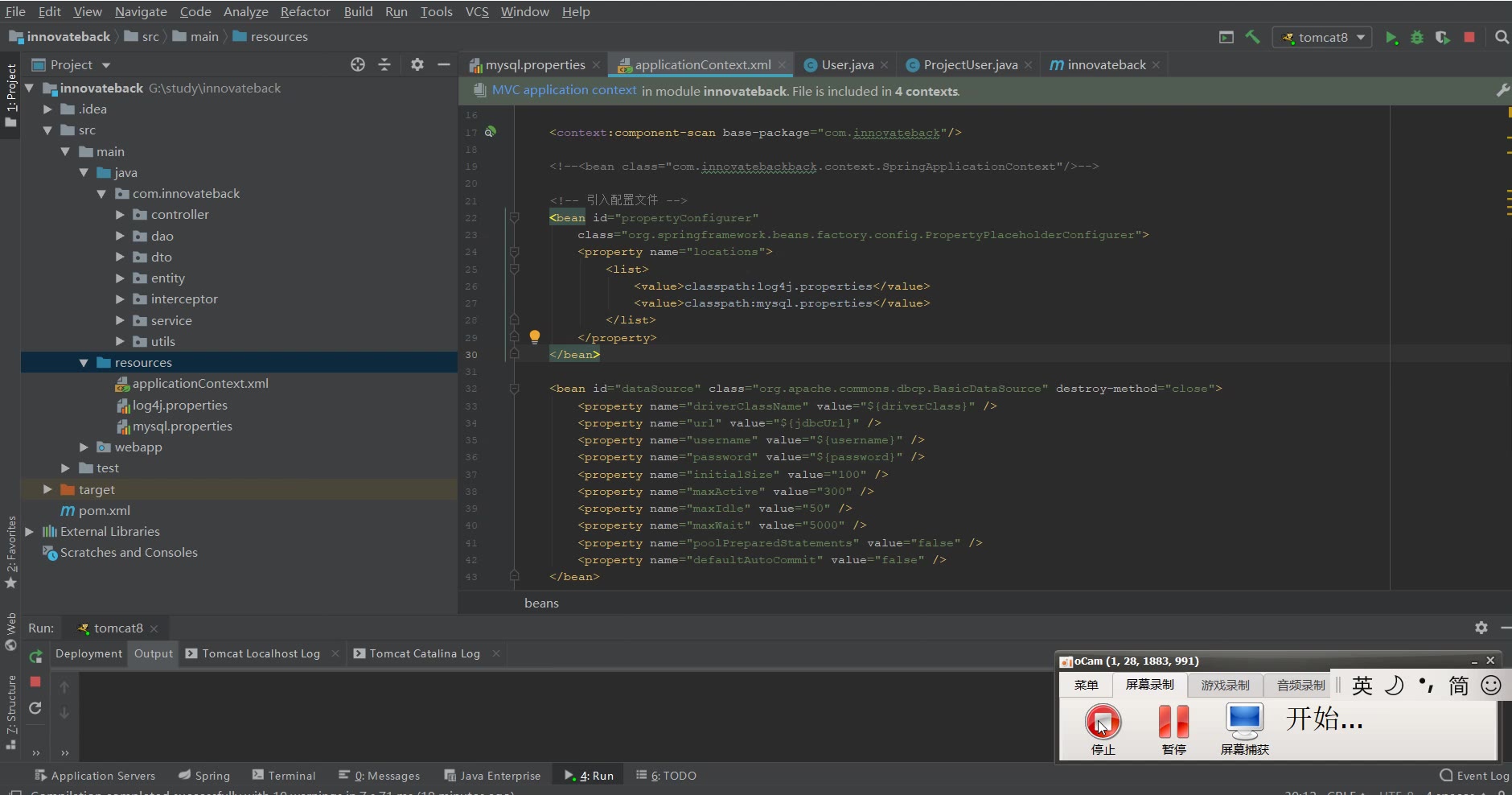Open the Deployment tab in Run panel

(x=88, y=653)
